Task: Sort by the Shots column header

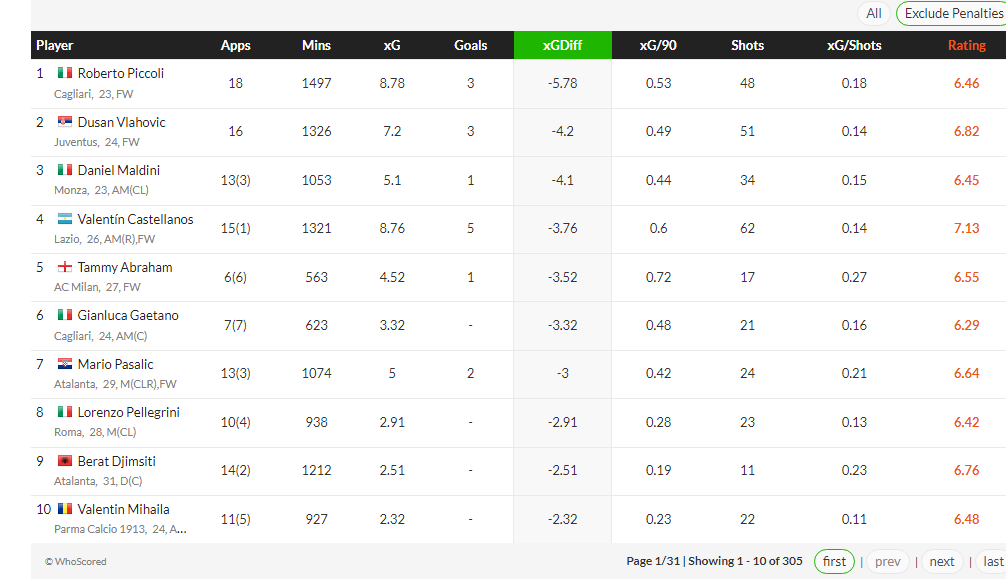Action: [747, 45]
